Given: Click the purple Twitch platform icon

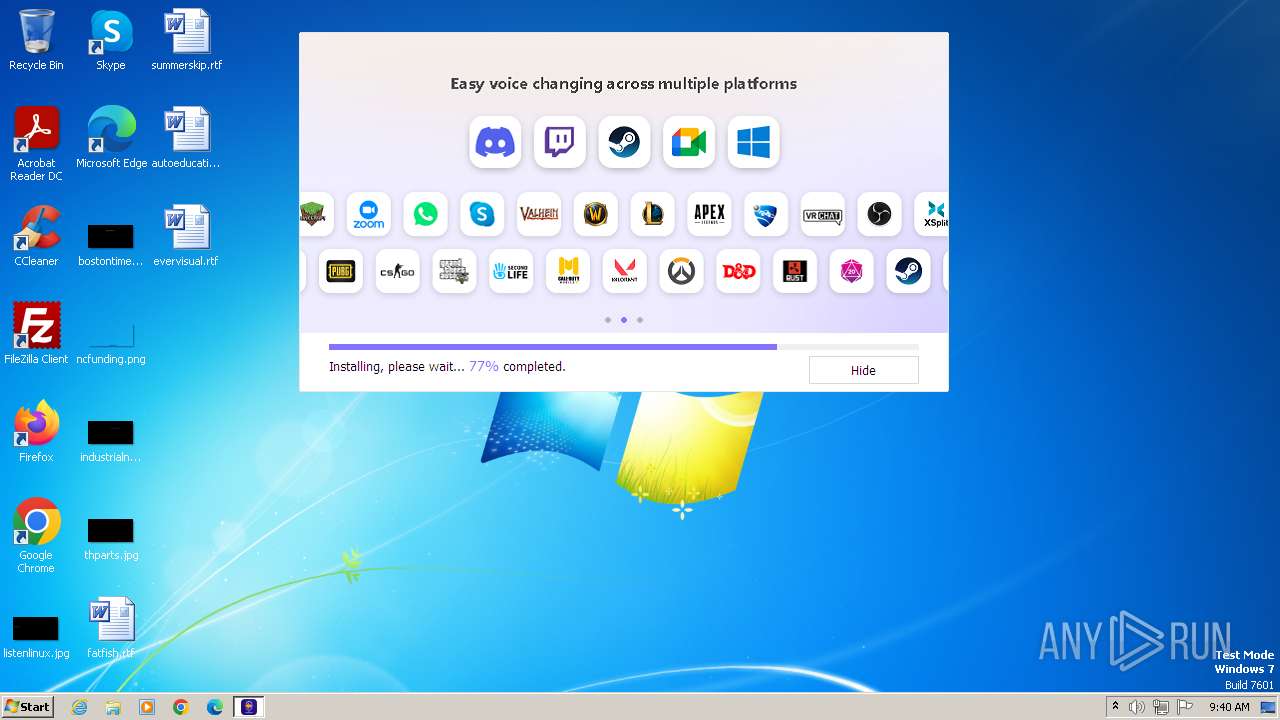Looking at the screenshot, I should [x=560, y=142].
